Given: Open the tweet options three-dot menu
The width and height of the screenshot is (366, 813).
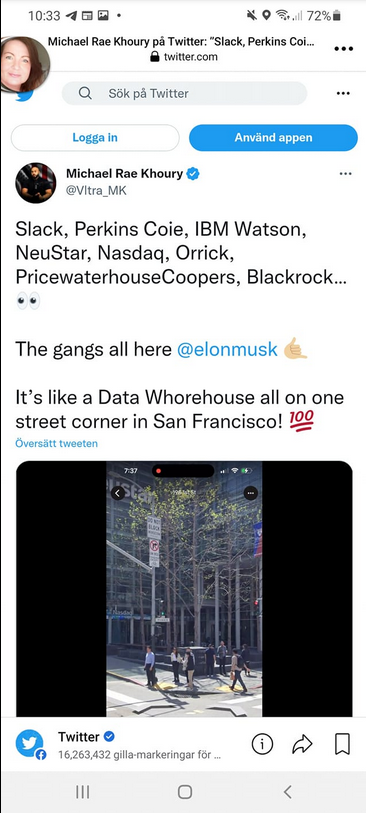Looking at the screenshot, I should tap(345, 174).
